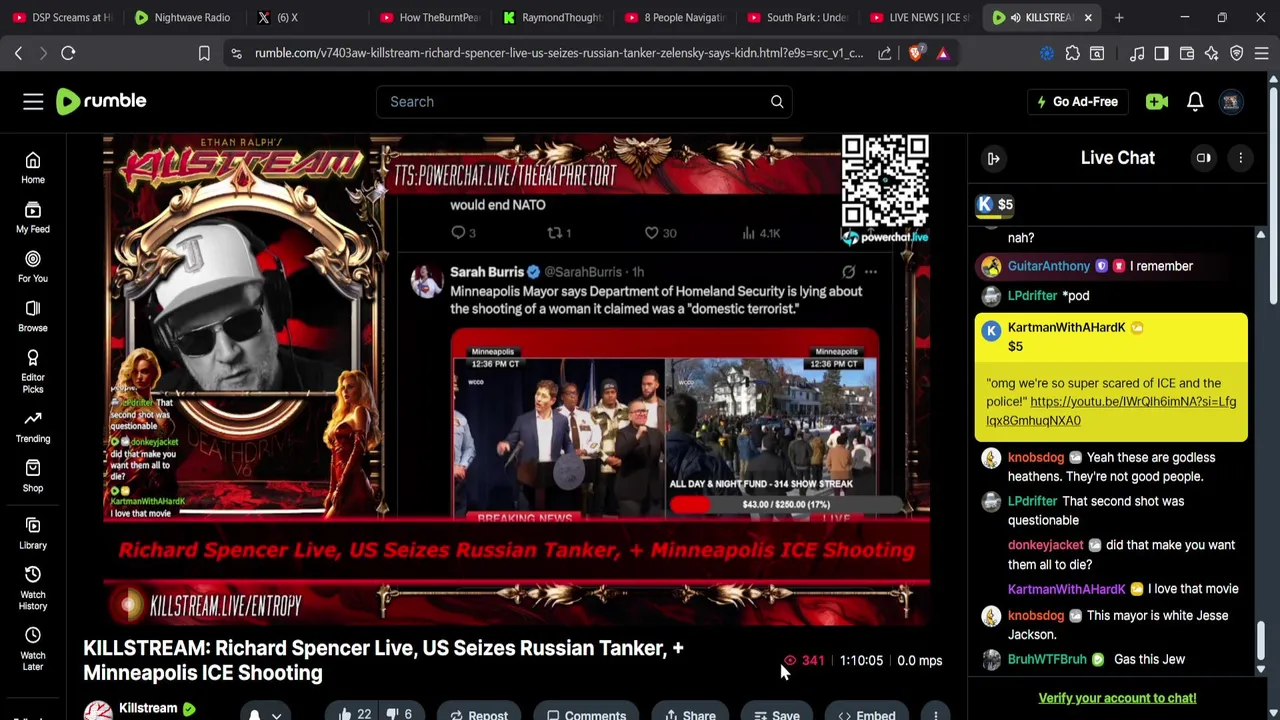Toggle Live Chat pop-out view
The image size is (1280, 720).
coord(1203,158)
